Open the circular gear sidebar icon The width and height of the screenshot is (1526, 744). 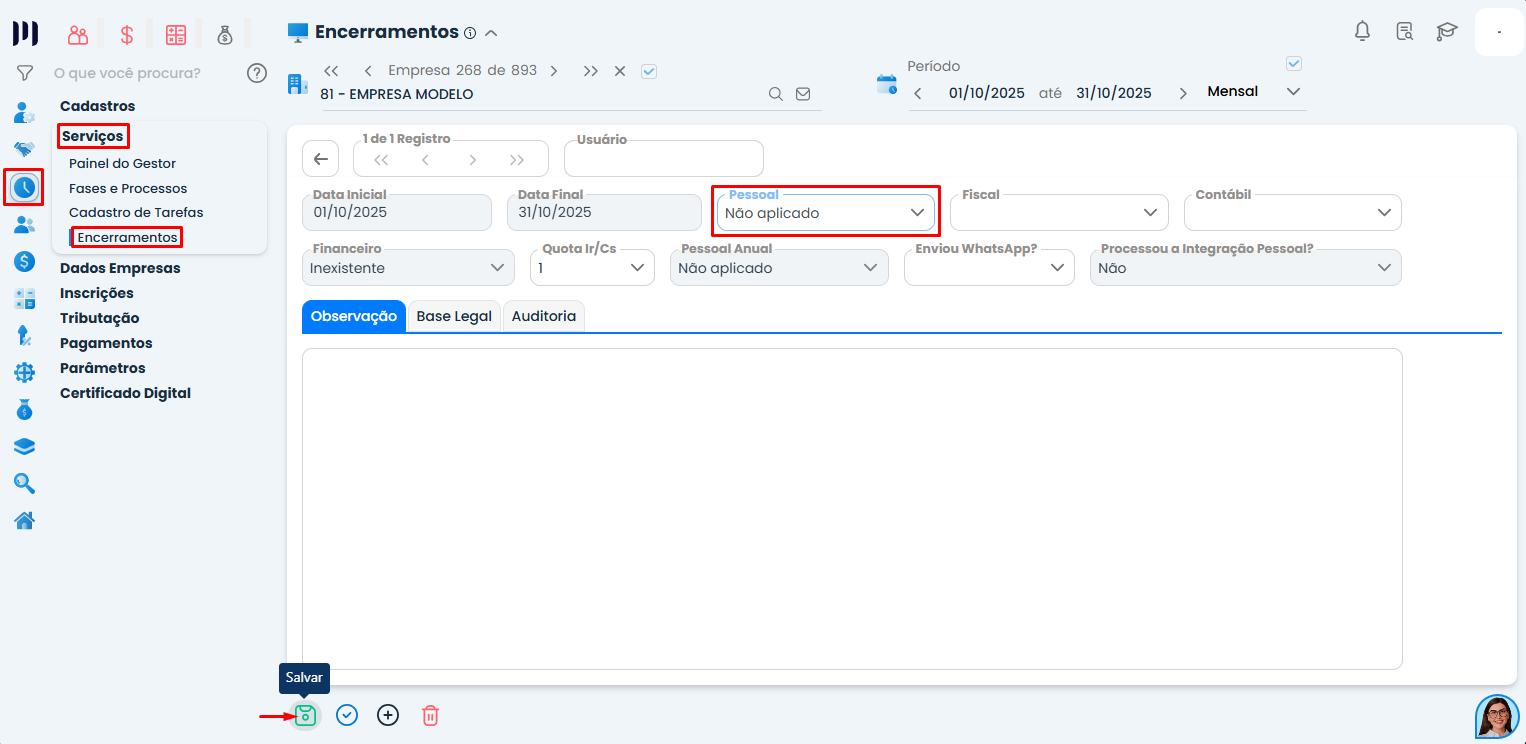click(25, 372)
